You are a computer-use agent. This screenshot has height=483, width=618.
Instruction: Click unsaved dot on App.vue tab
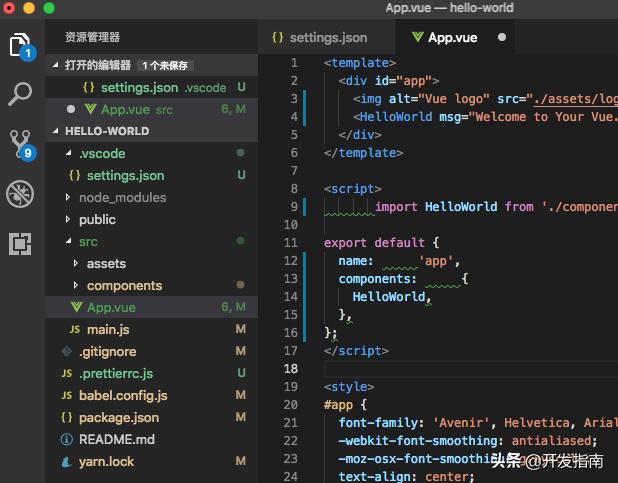pyautogui.click(x=502, y=37)
